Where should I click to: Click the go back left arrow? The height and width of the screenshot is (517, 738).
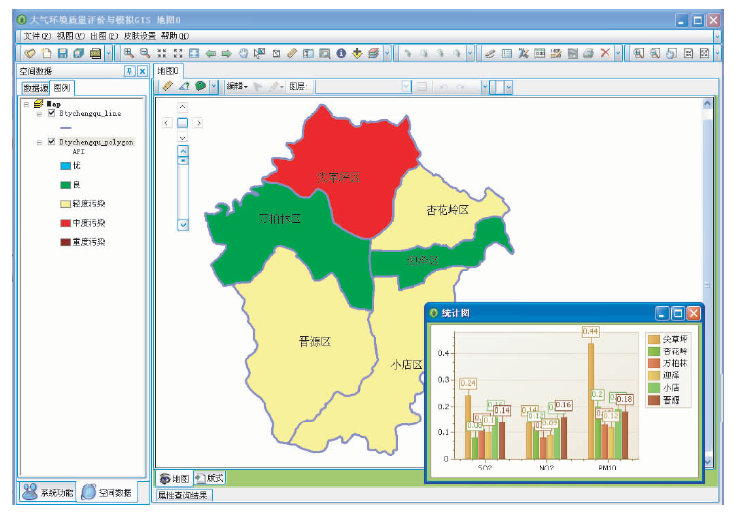[211, 53]
